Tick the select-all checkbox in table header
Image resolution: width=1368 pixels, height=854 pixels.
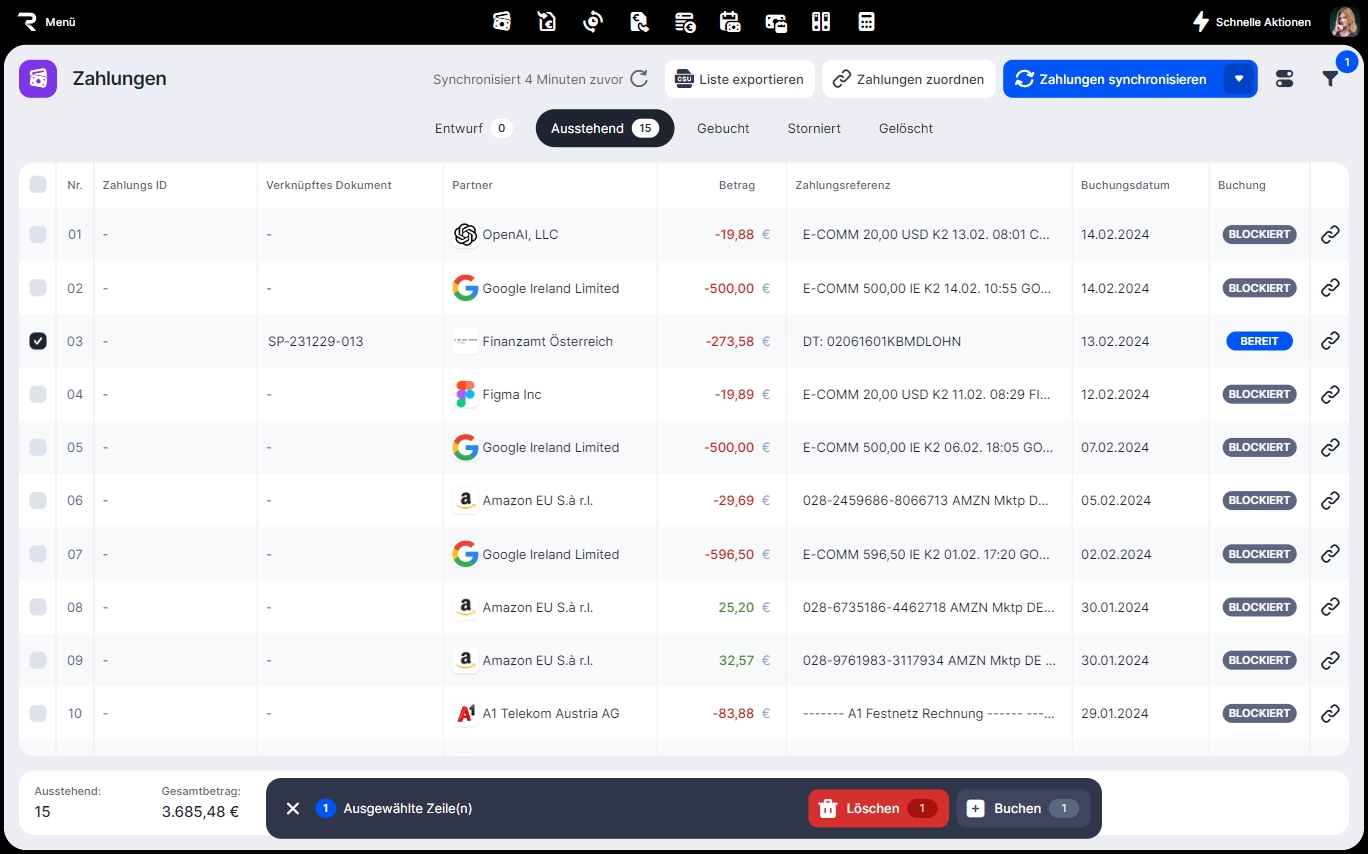38,185
